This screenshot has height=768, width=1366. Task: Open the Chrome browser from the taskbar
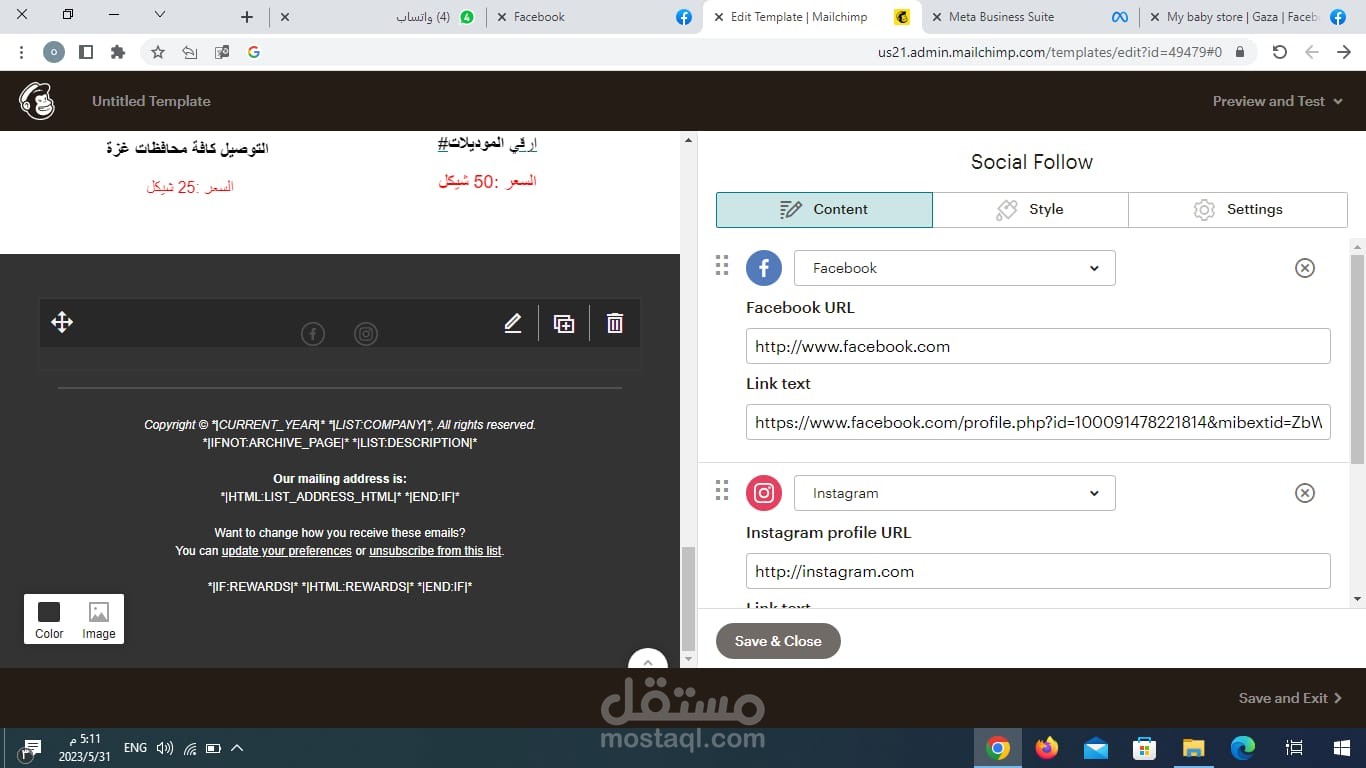point(996,746)
